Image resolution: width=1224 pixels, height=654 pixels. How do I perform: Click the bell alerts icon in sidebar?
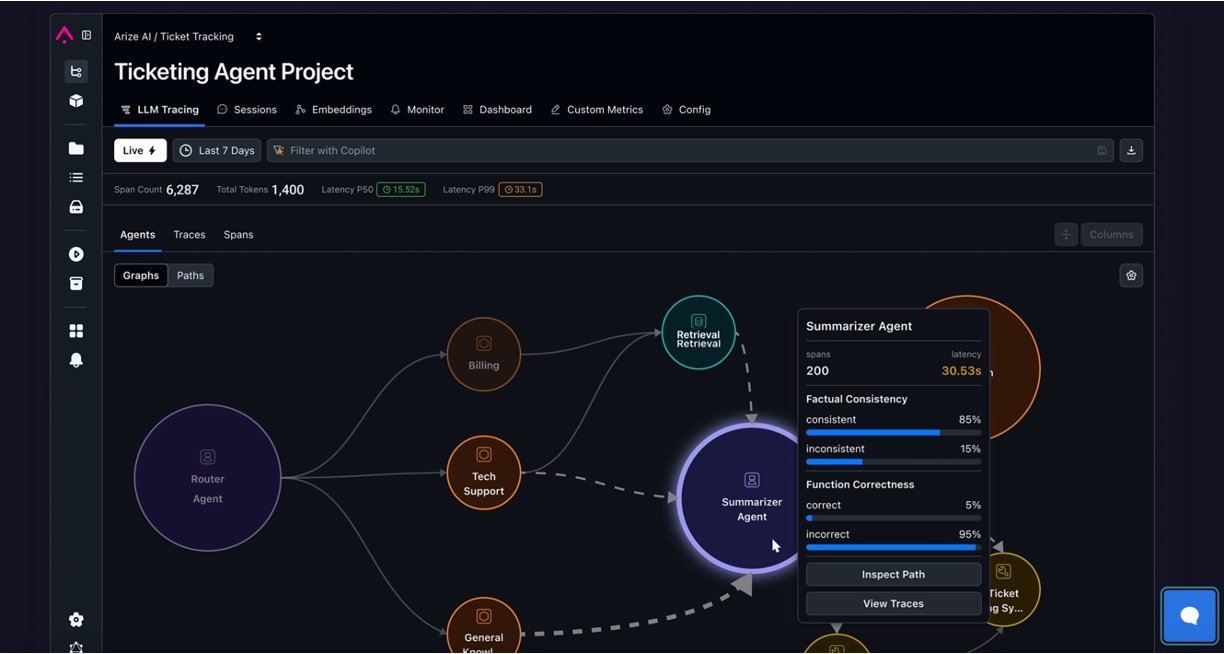coord(76,360)
